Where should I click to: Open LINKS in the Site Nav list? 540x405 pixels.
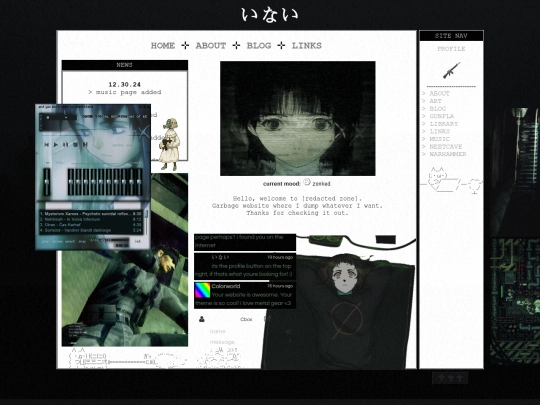tap(440, 131)
